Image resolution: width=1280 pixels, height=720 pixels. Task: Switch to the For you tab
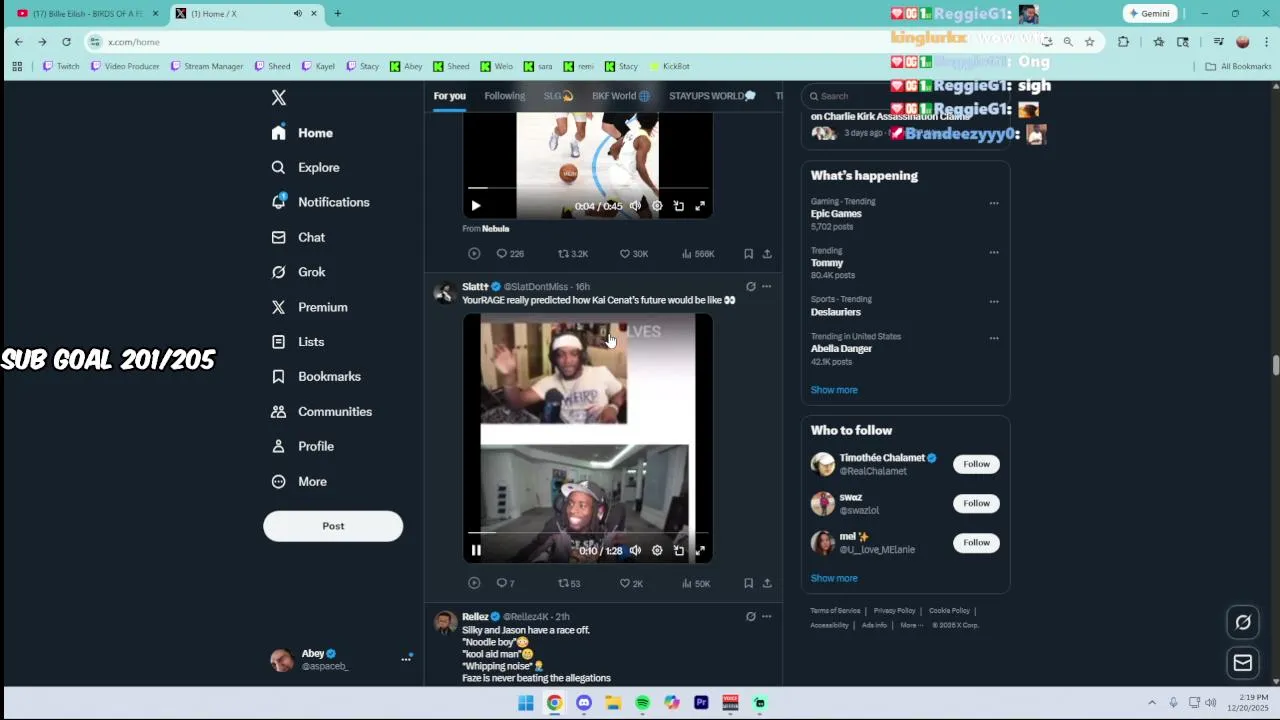[x=450, y=96]
